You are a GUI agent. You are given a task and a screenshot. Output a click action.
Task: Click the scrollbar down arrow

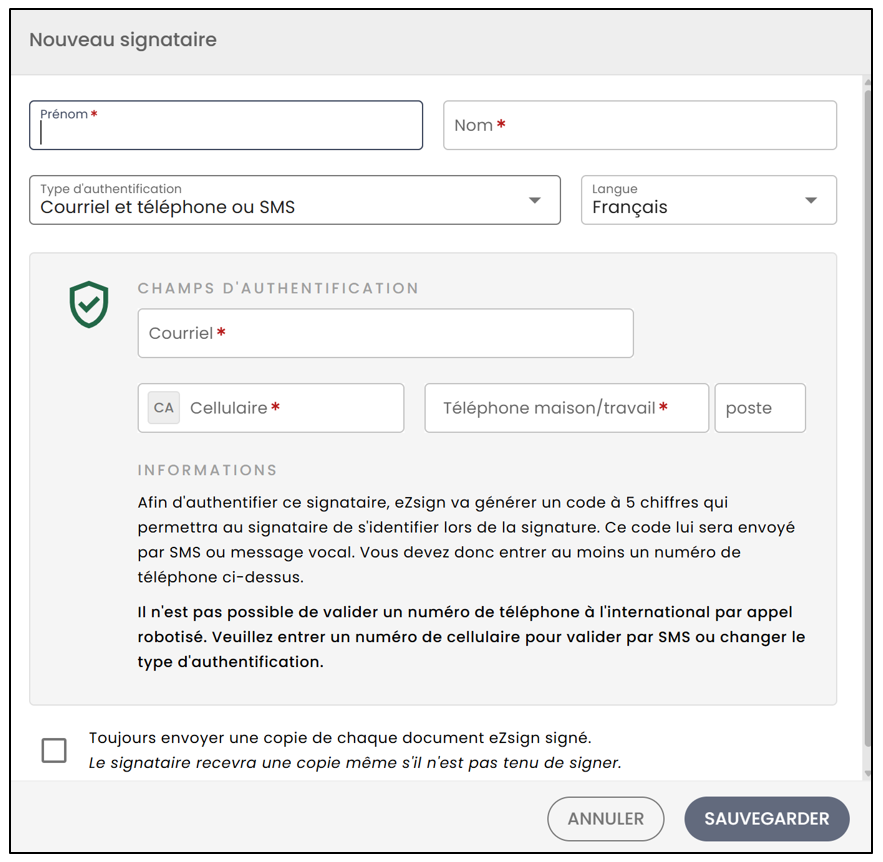(x=868, y=774)
